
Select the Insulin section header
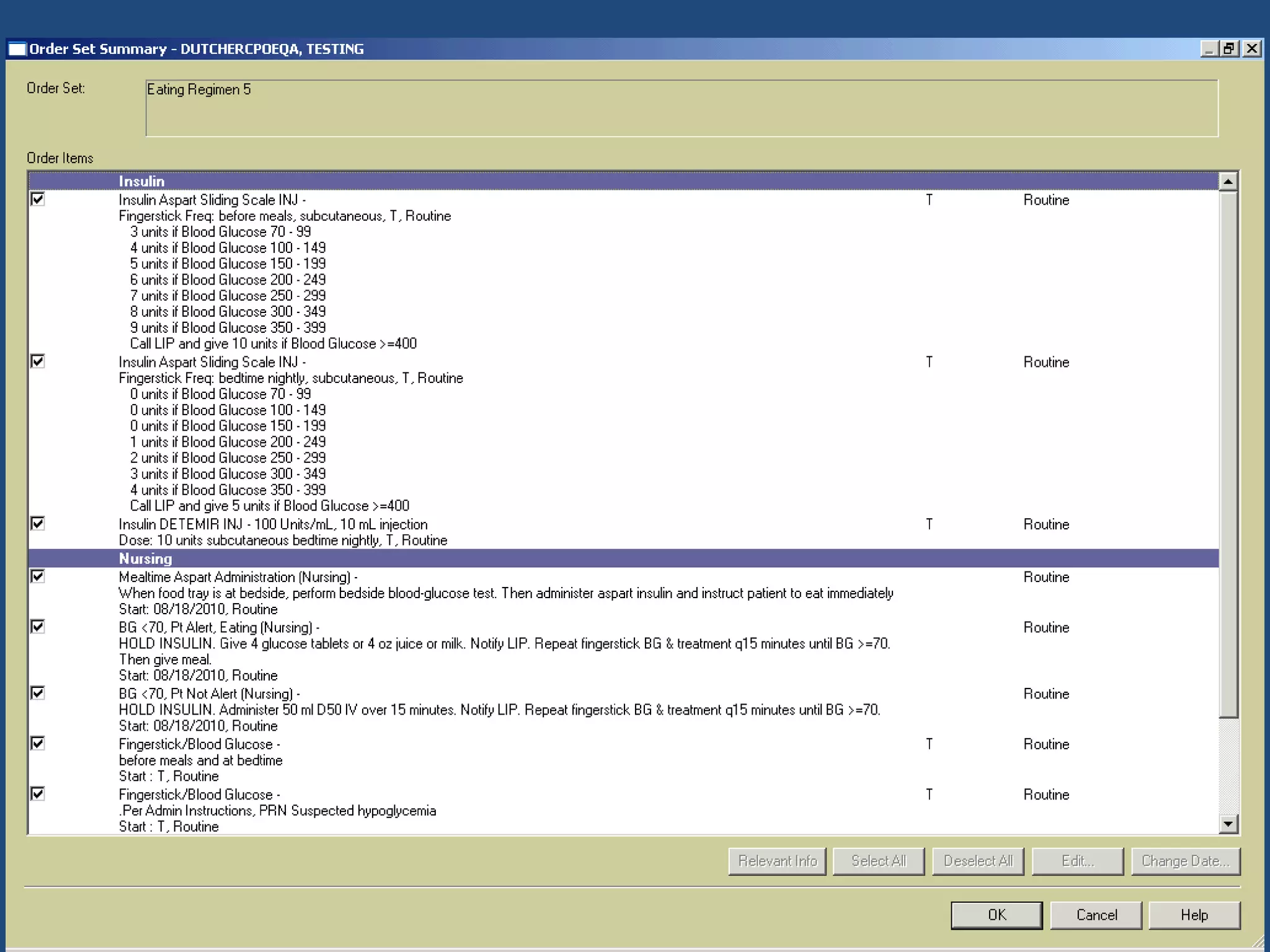(x=623, y=181)
